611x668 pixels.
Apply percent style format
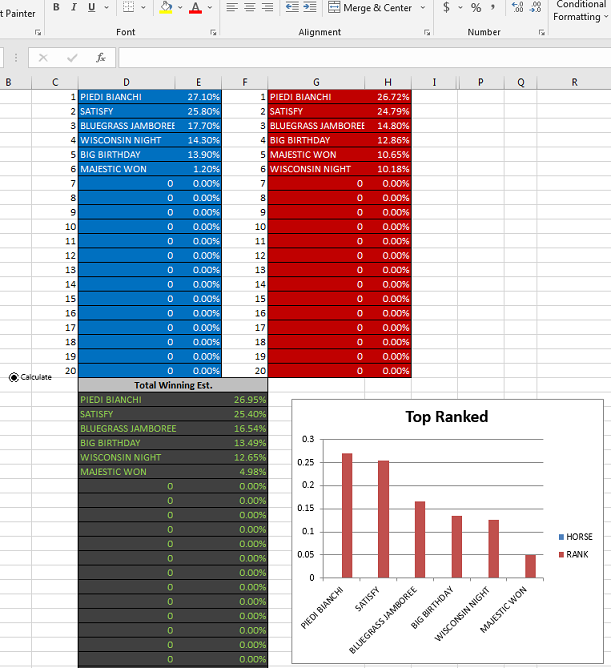pyautogui.click(x=476, y=8)
